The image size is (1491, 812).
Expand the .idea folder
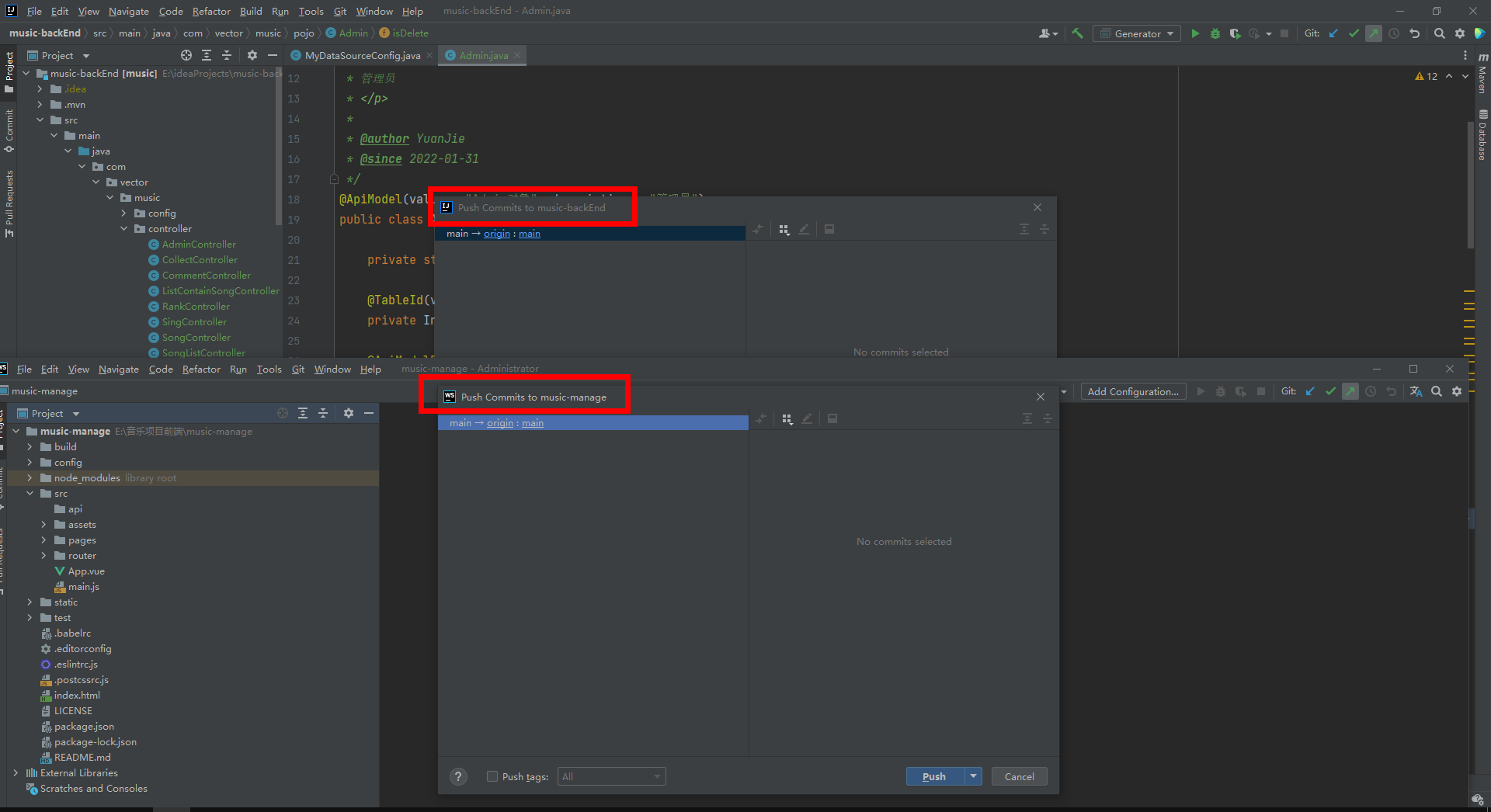40,89
